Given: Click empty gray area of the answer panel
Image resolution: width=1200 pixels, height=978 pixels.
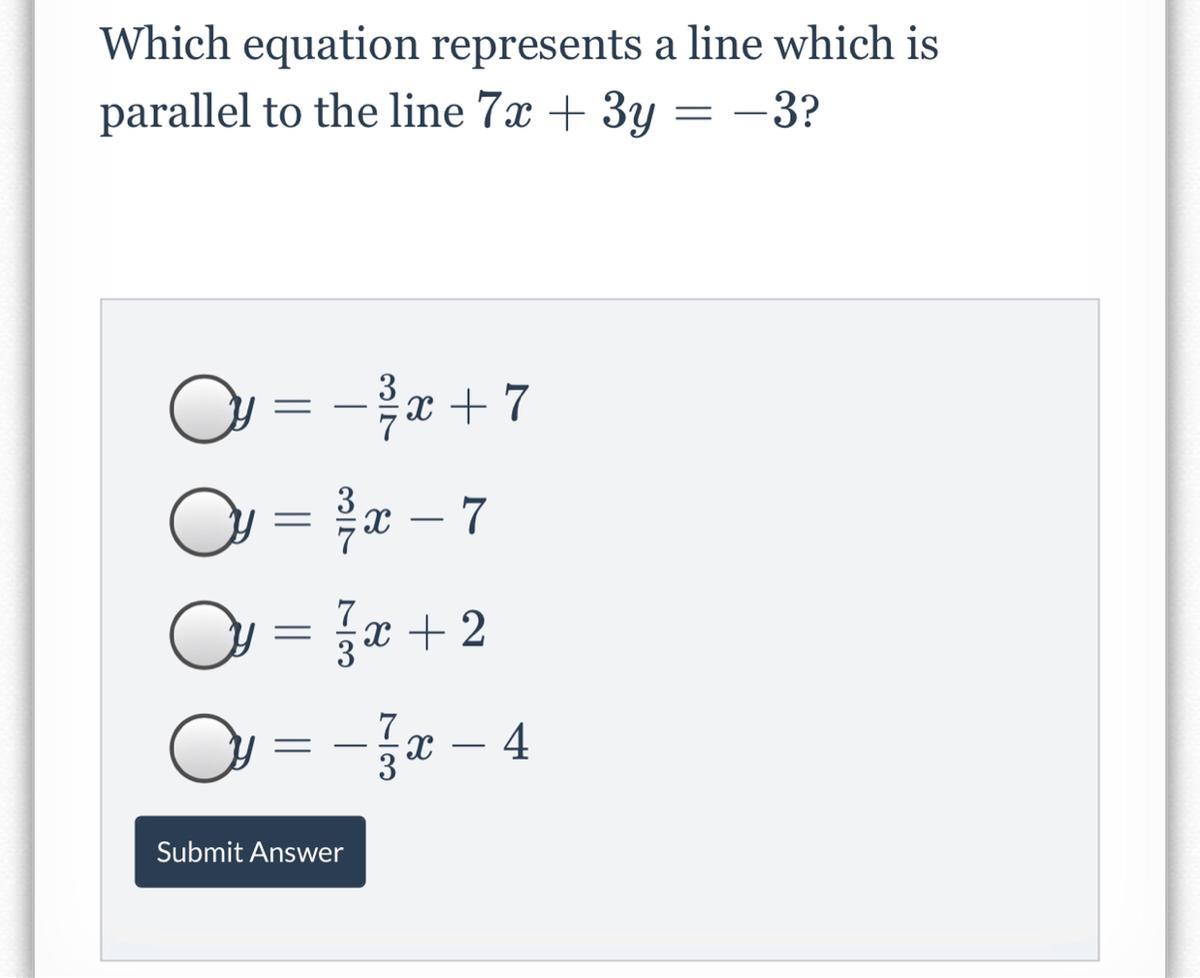Looking at the screenshot, I should coord(800,600).
